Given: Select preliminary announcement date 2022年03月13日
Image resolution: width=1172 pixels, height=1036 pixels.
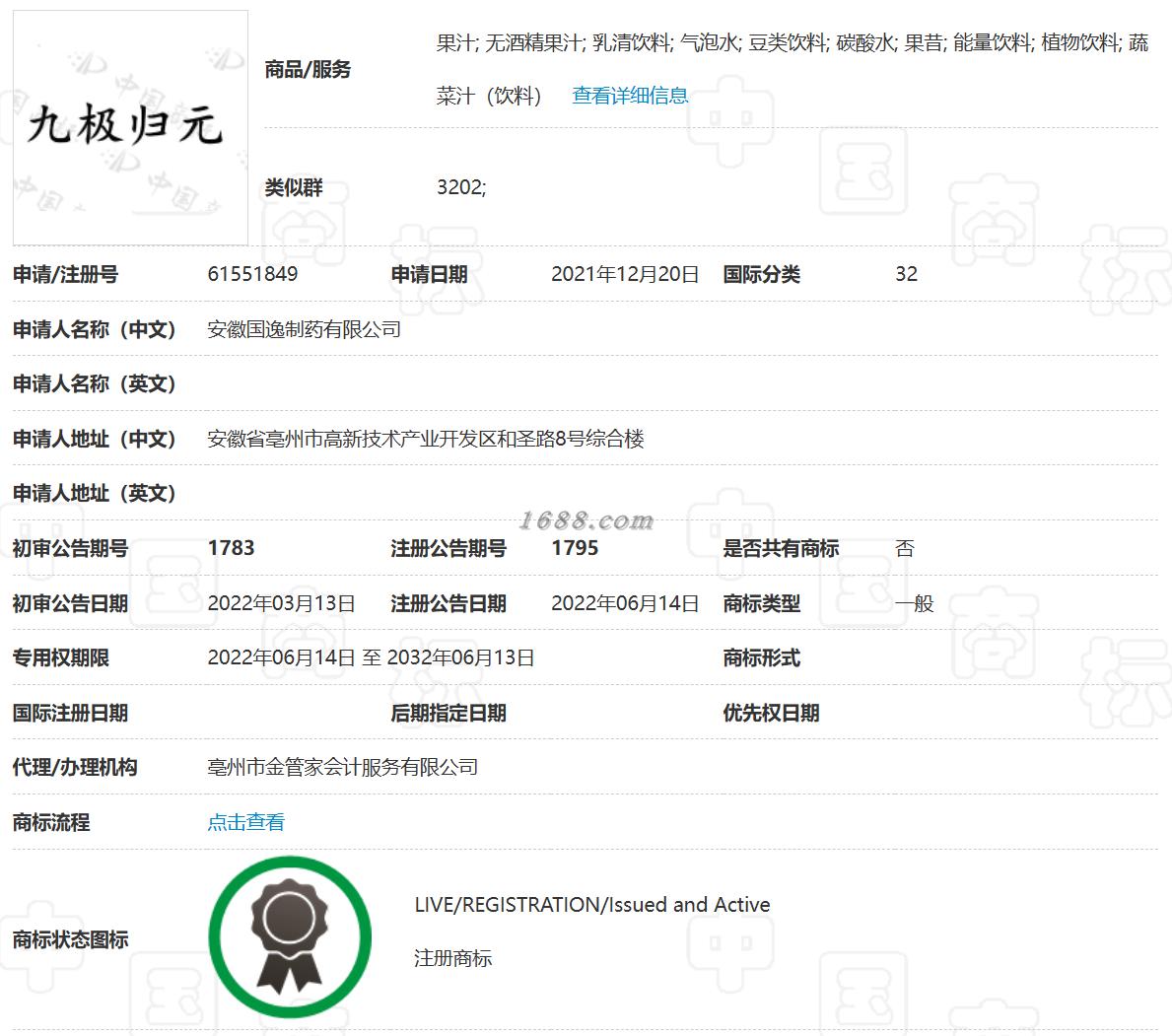Looking at the screenshot, I should click(x=281, y=603).
